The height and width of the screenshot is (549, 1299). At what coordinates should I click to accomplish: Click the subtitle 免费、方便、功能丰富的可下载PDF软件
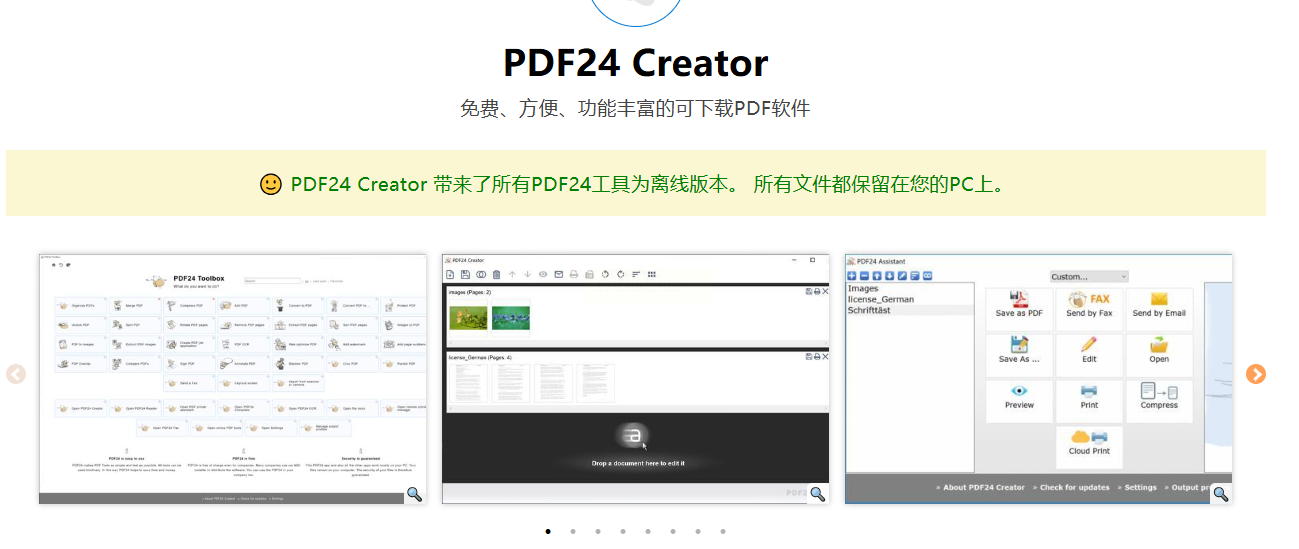coord(635,108)
